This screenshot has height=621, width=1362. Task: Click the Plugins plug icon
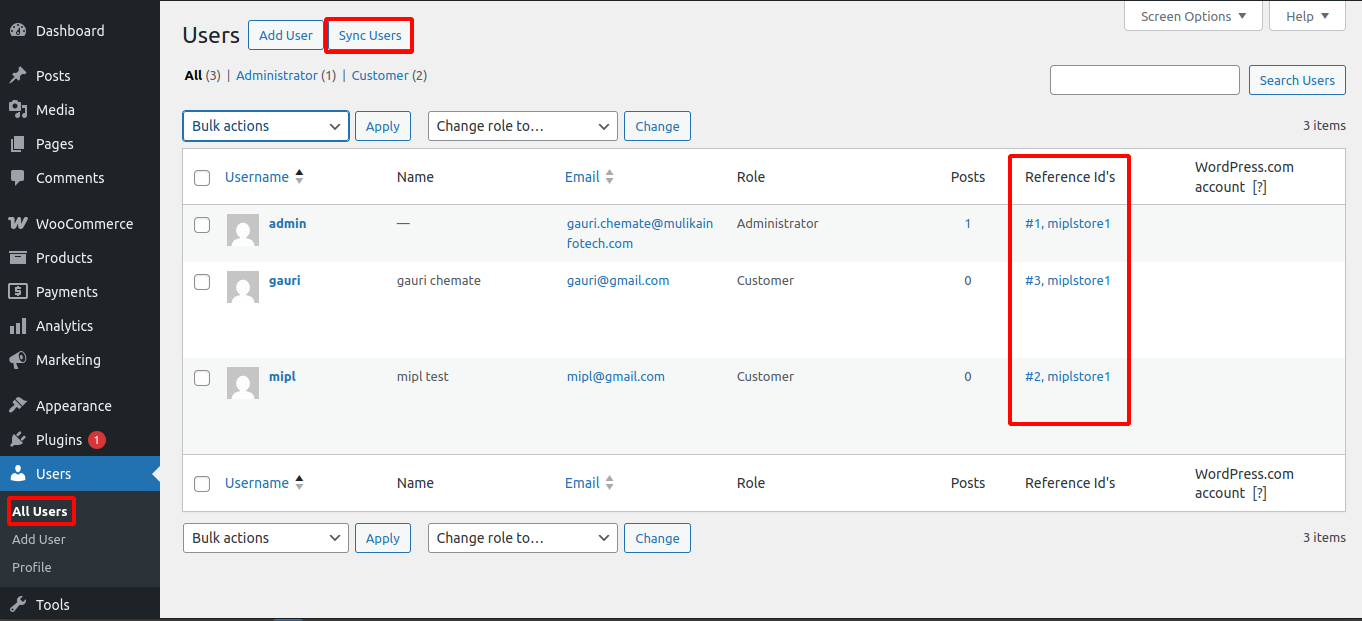pos(17,440)
